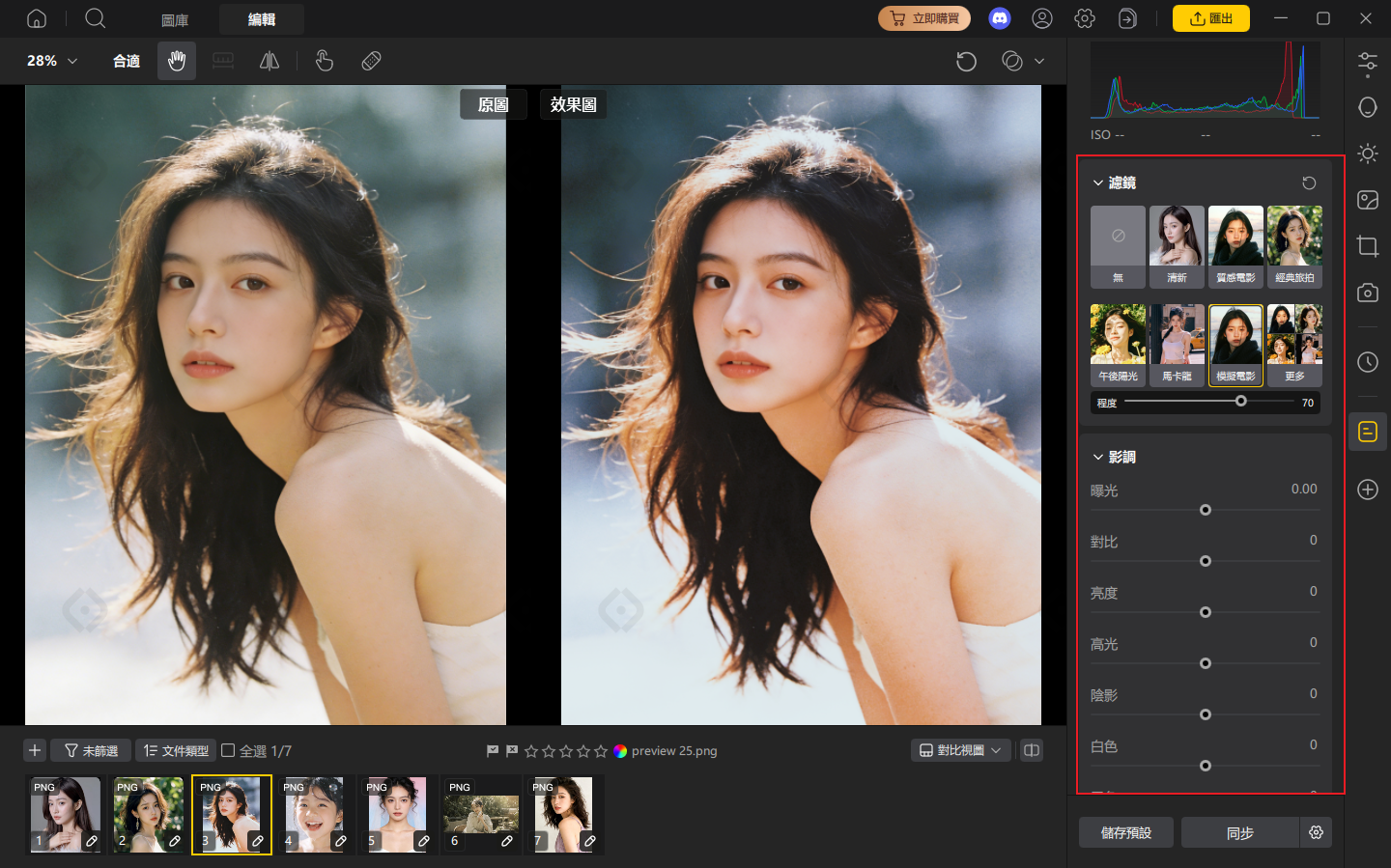The height and width of the screenshot is (868, 1391).
Task: Reset the 濾鏡 filter settings
Action: (x=1309, y=182)
